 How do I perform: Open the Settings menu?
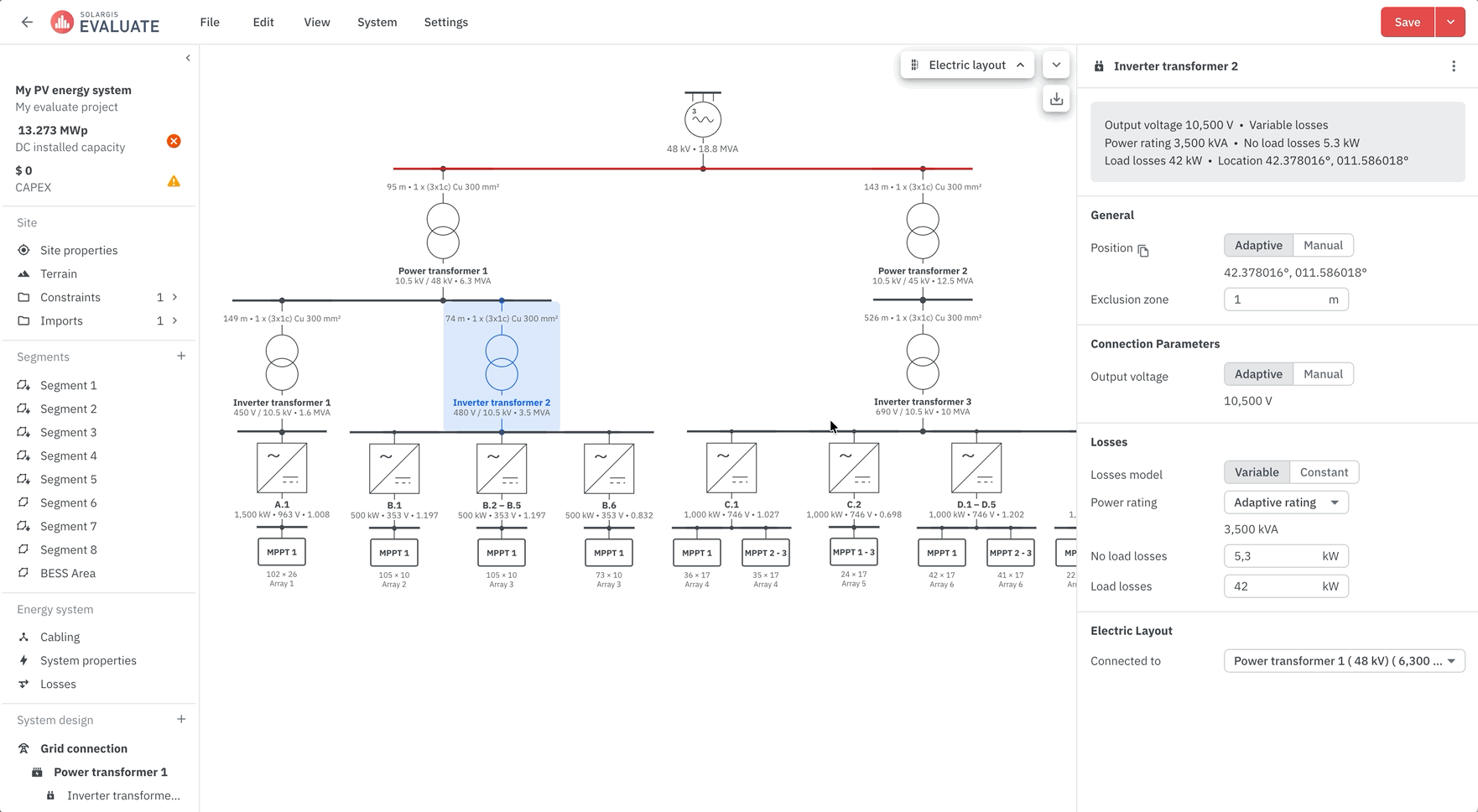(x=446, y=23)
